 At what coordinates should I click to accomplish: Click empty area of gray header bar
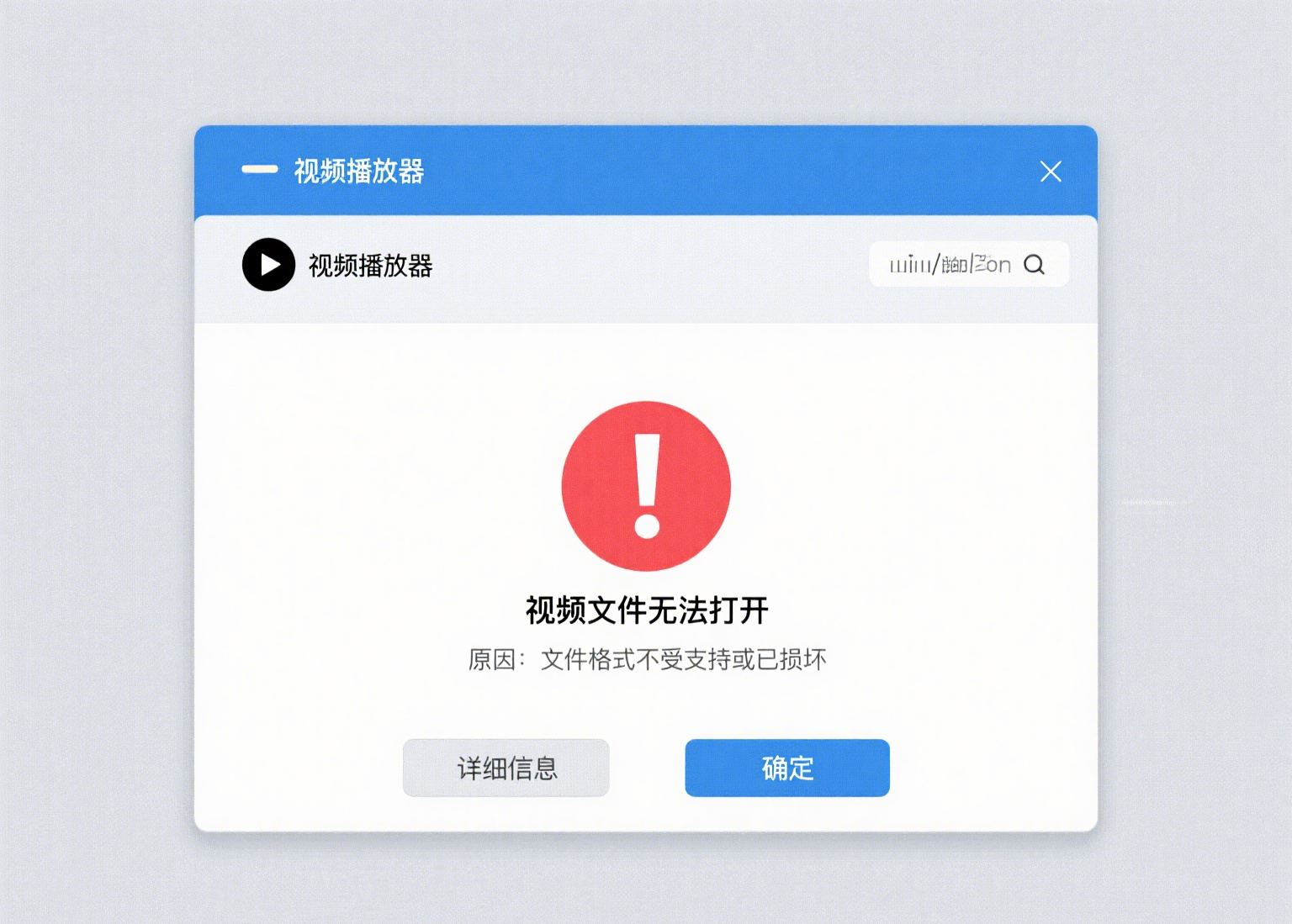[x=648, y=269]
